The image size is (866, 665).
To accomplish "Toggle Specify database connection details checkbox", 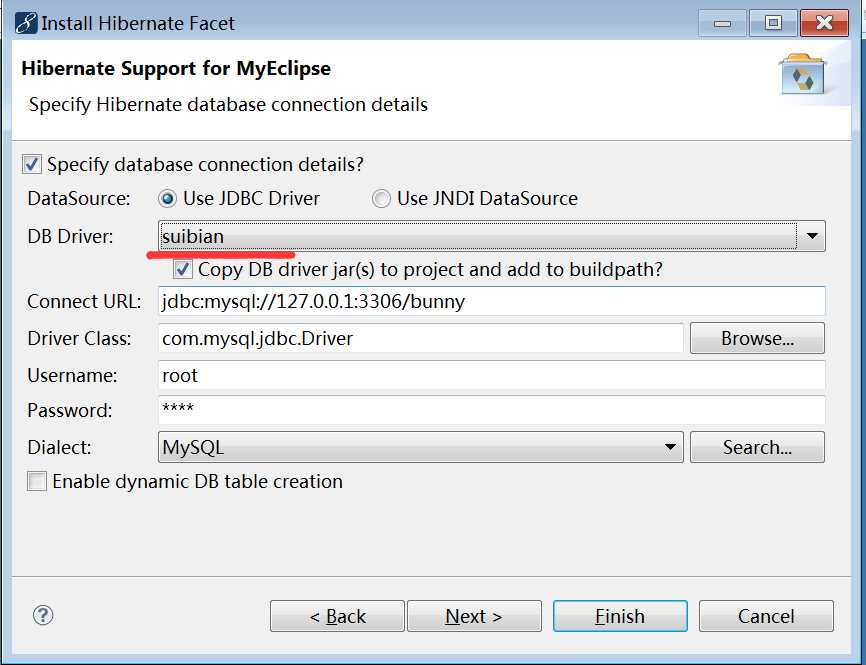I will click(31, 164).
